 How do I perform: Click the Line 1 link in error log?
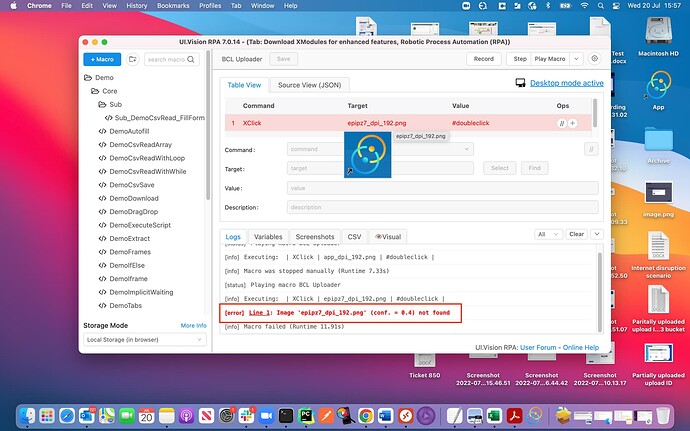pyautogui.click(x=259, y=313)
